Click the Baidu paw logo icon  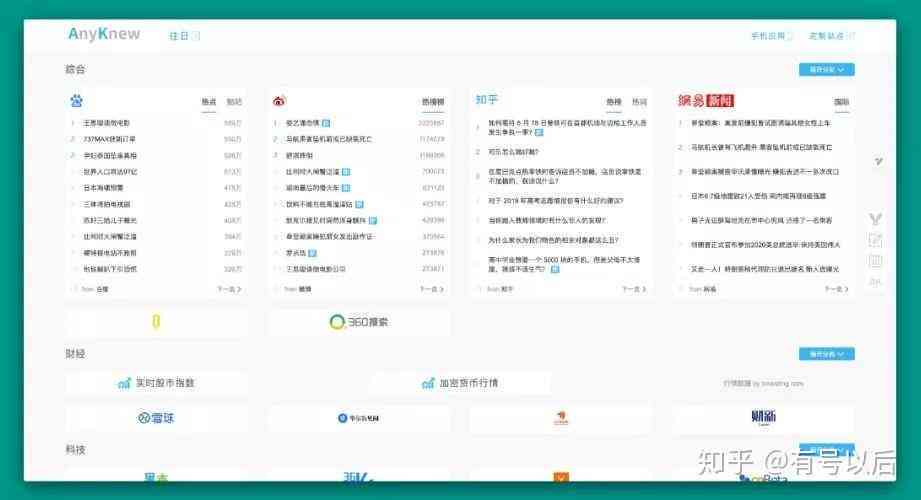click(x=76, y=100)
